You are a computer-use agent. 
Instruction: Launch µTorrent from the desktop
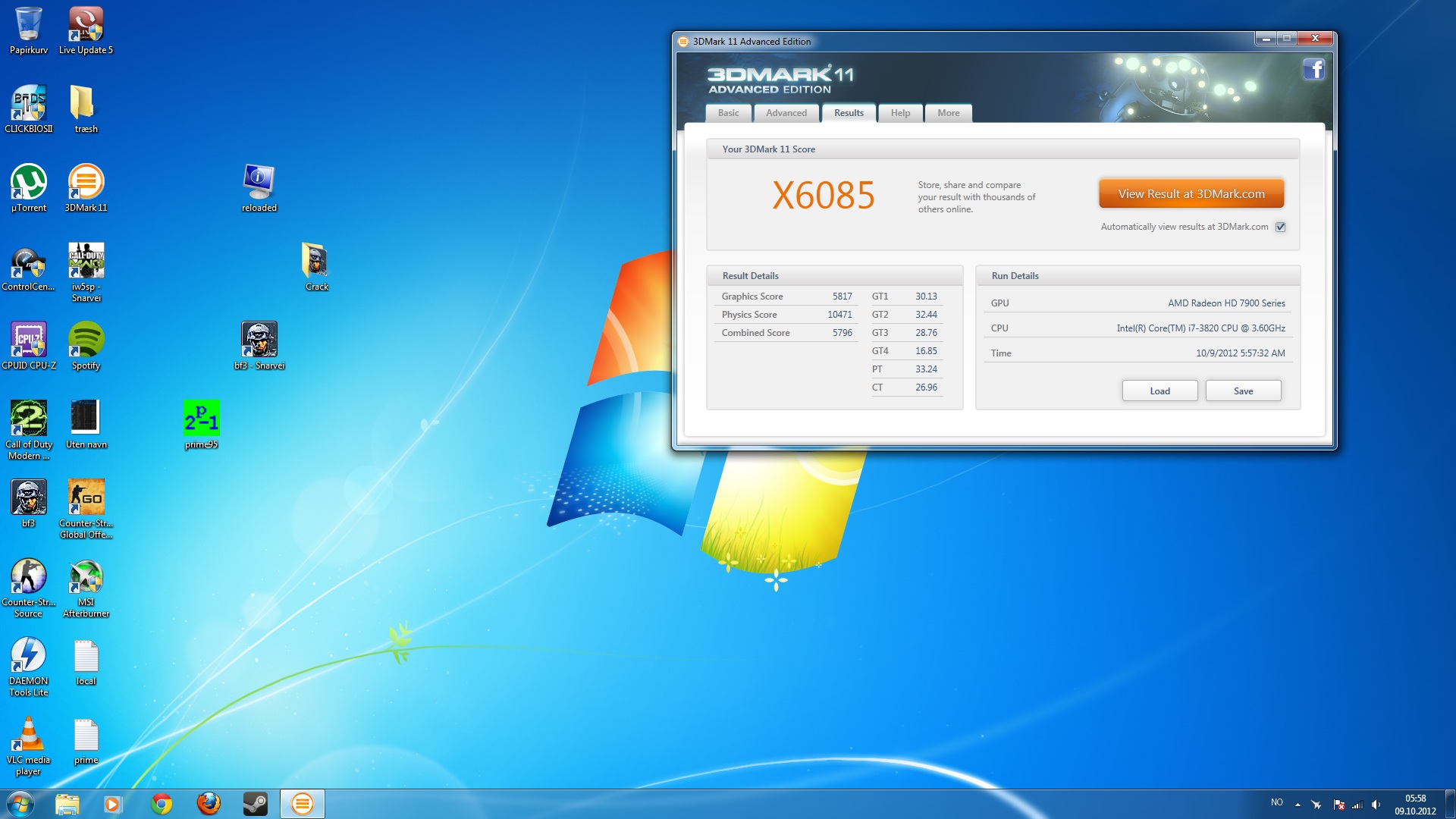28,188
